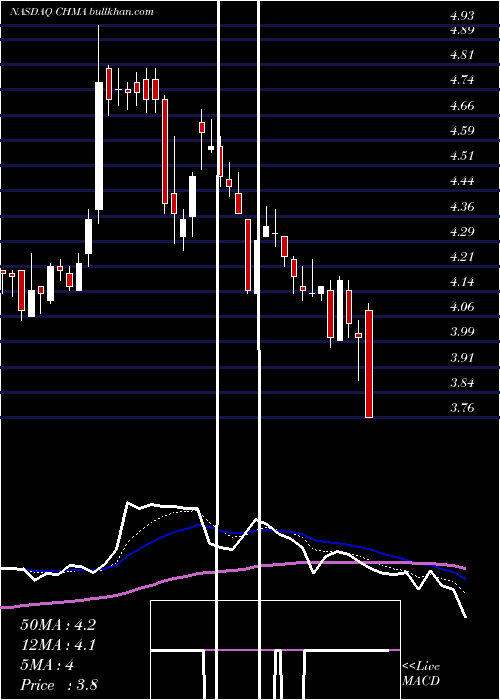Image resolution: width=500 pixels, height=700 pixels.
Task: Click the 4.93 price axis label
Action: pyautogui.click(x=462, y=16)
